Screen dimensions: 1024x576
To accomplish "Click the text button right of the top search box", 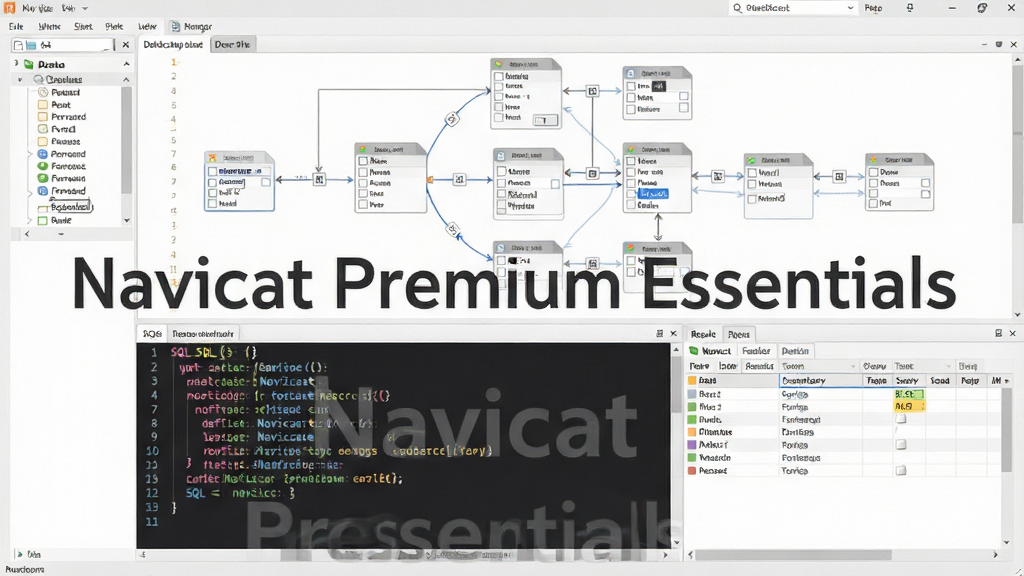I will point(873,8).
